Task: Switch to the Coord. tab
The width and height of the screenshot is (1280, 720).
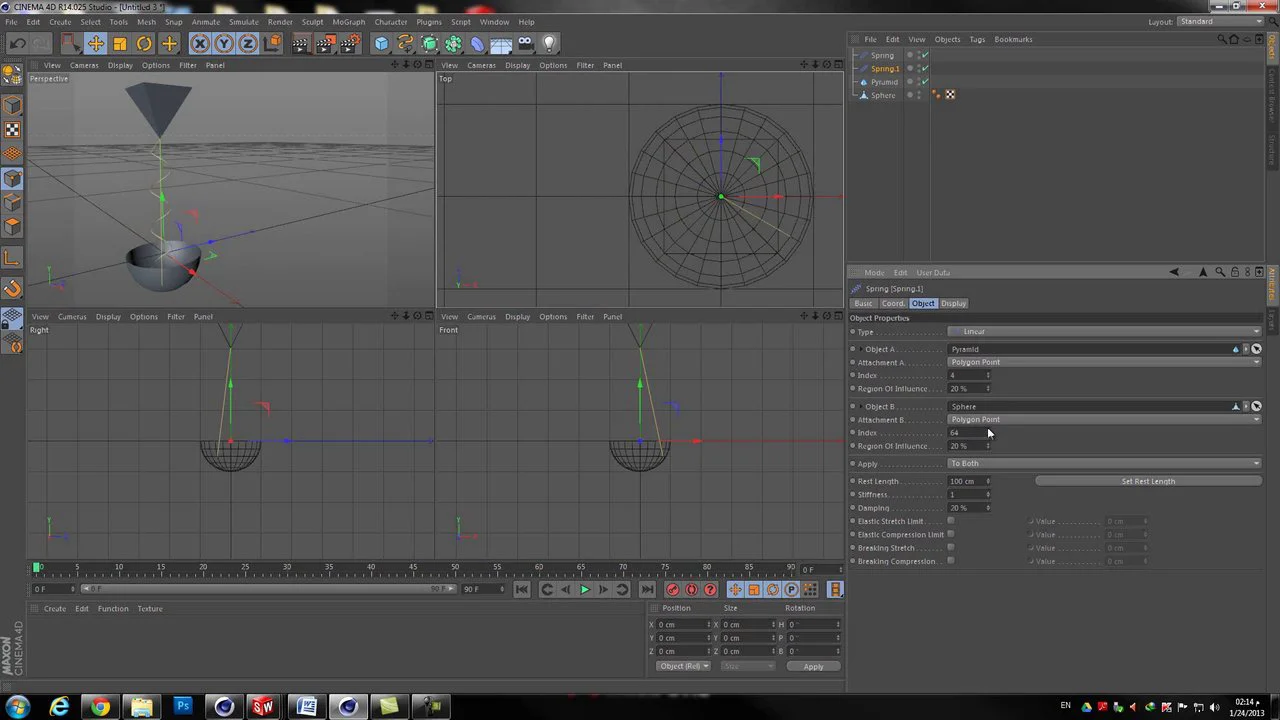Action: pos(893,303)
